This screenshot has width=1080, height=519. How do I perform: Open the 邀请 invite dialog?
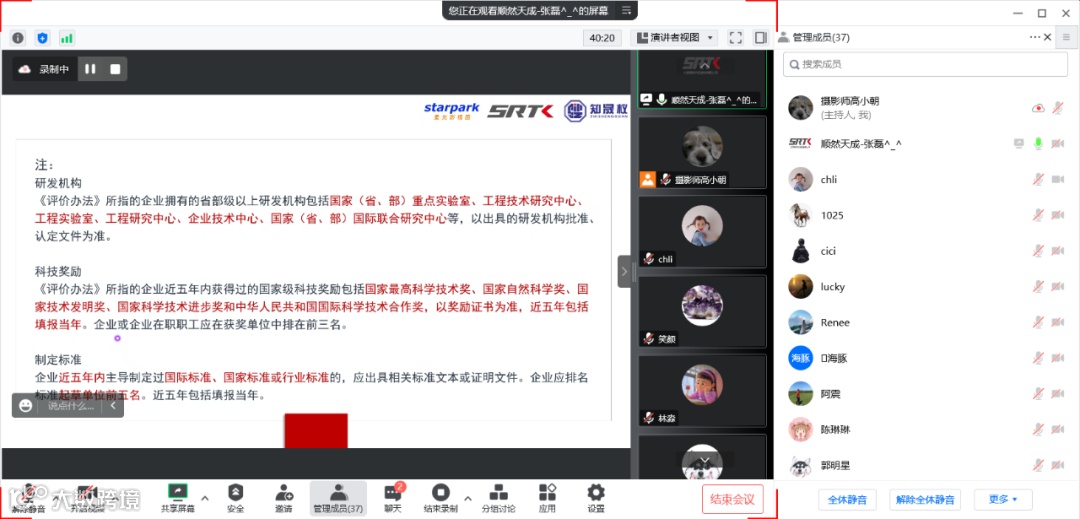coord(283,498)
